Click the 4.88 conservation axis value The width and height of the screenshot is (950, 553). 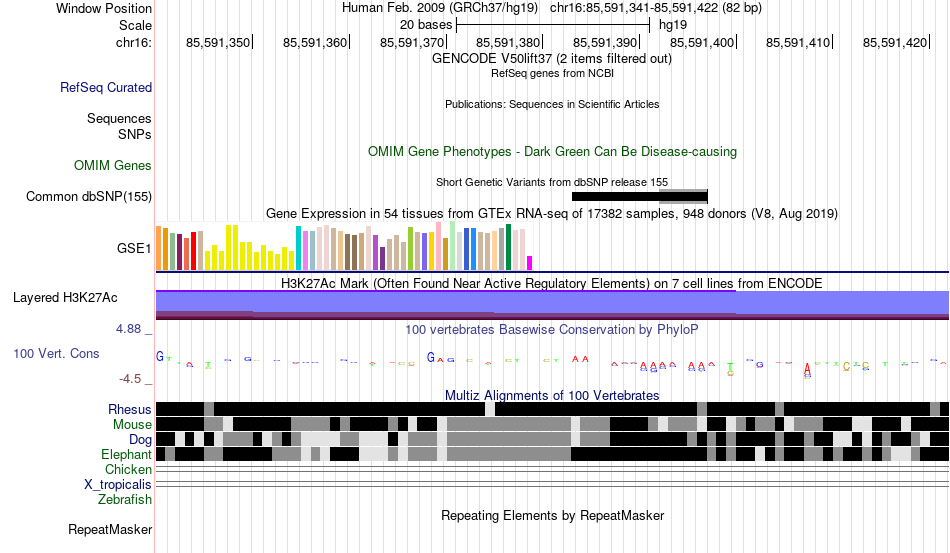128,329
